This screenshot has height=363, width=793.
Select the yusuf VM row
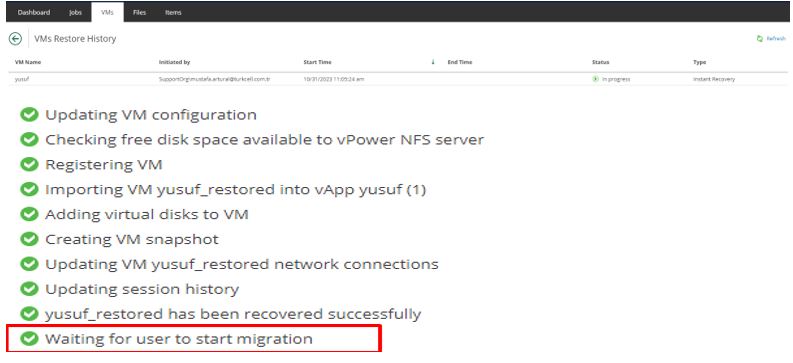pos(398,79)
